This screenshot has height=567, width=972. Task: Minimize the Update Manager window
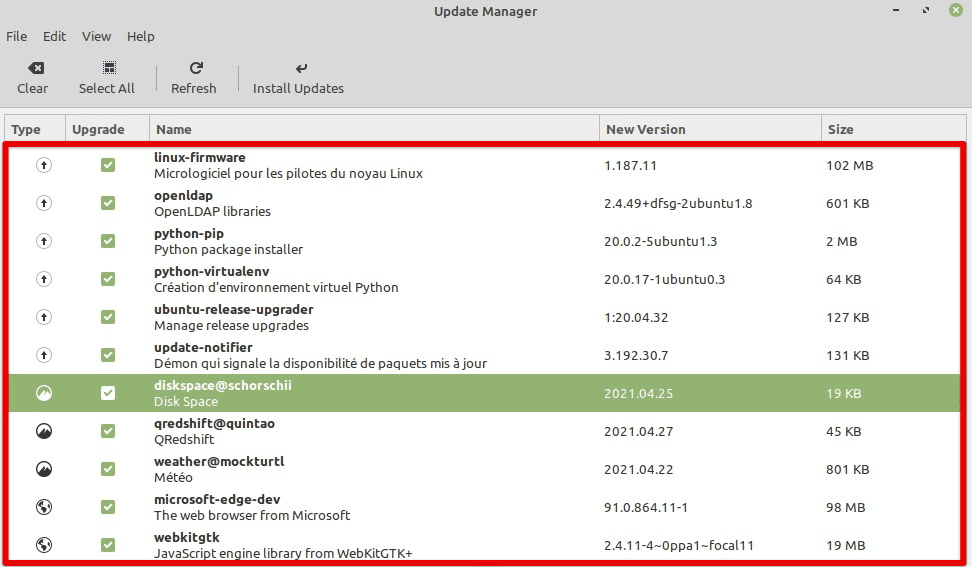pyautogui.click(x=896, y=10)
